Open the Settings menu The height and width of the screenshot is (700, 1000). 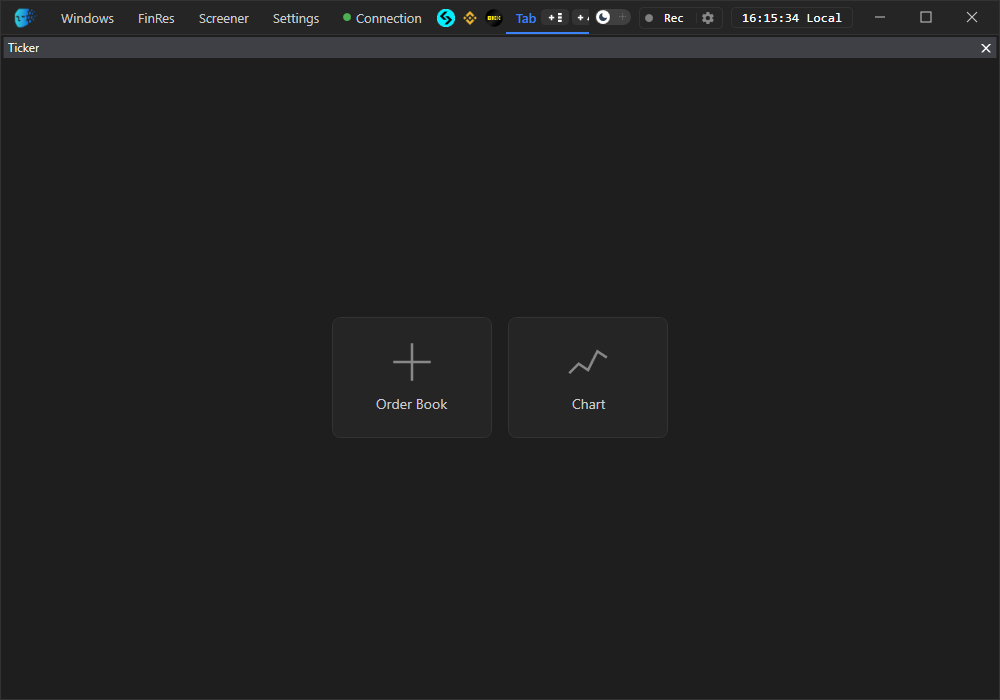click(x=296, y=18)
